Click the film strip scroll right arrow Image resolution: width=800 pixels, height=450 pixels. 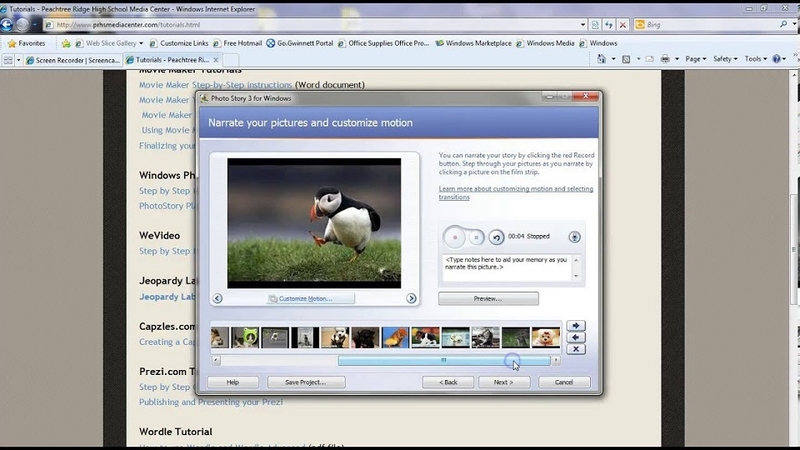click(x=556, y=361)
